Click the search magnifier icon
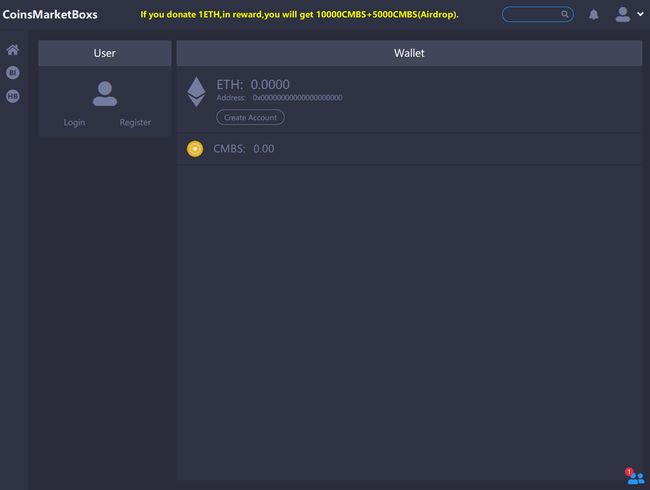This screenshot has width=650, height=490. [565, 14]
